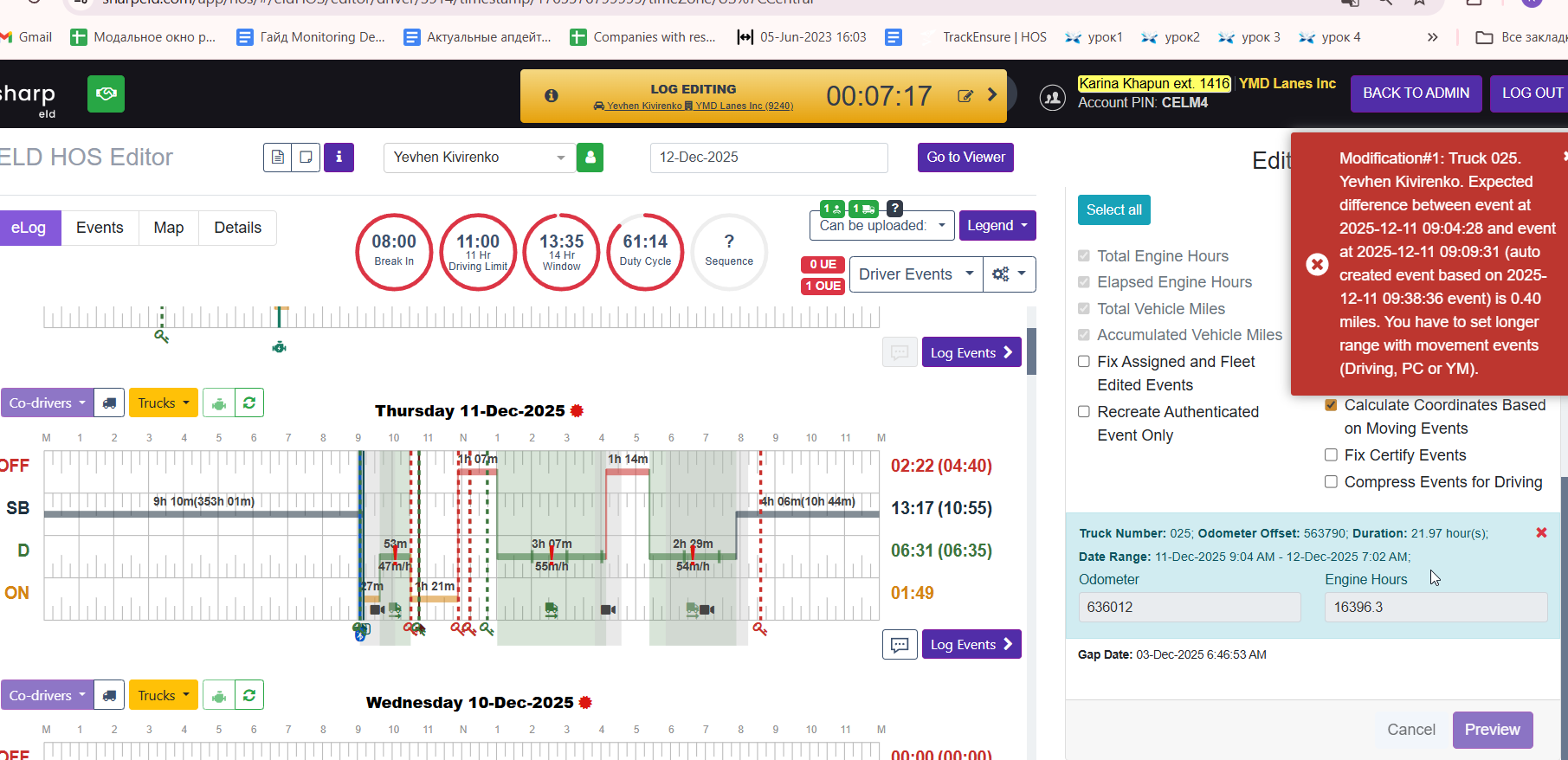Enable Recreate Authenticated Event Only checkbox
Image resolution: width=1568 pixels, height=760 pixels.
click(1083, 411)
